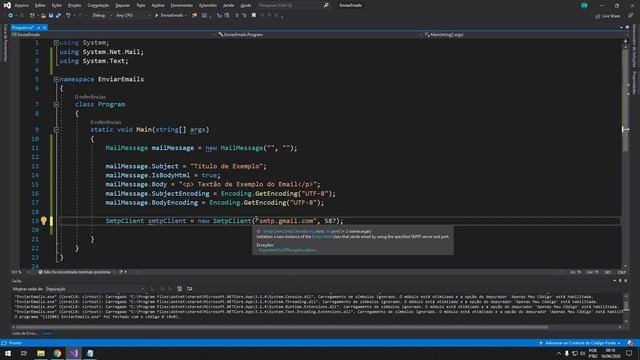Open the Exibir menu
Screen dimensions: 640x360
[x=57, y=5]
